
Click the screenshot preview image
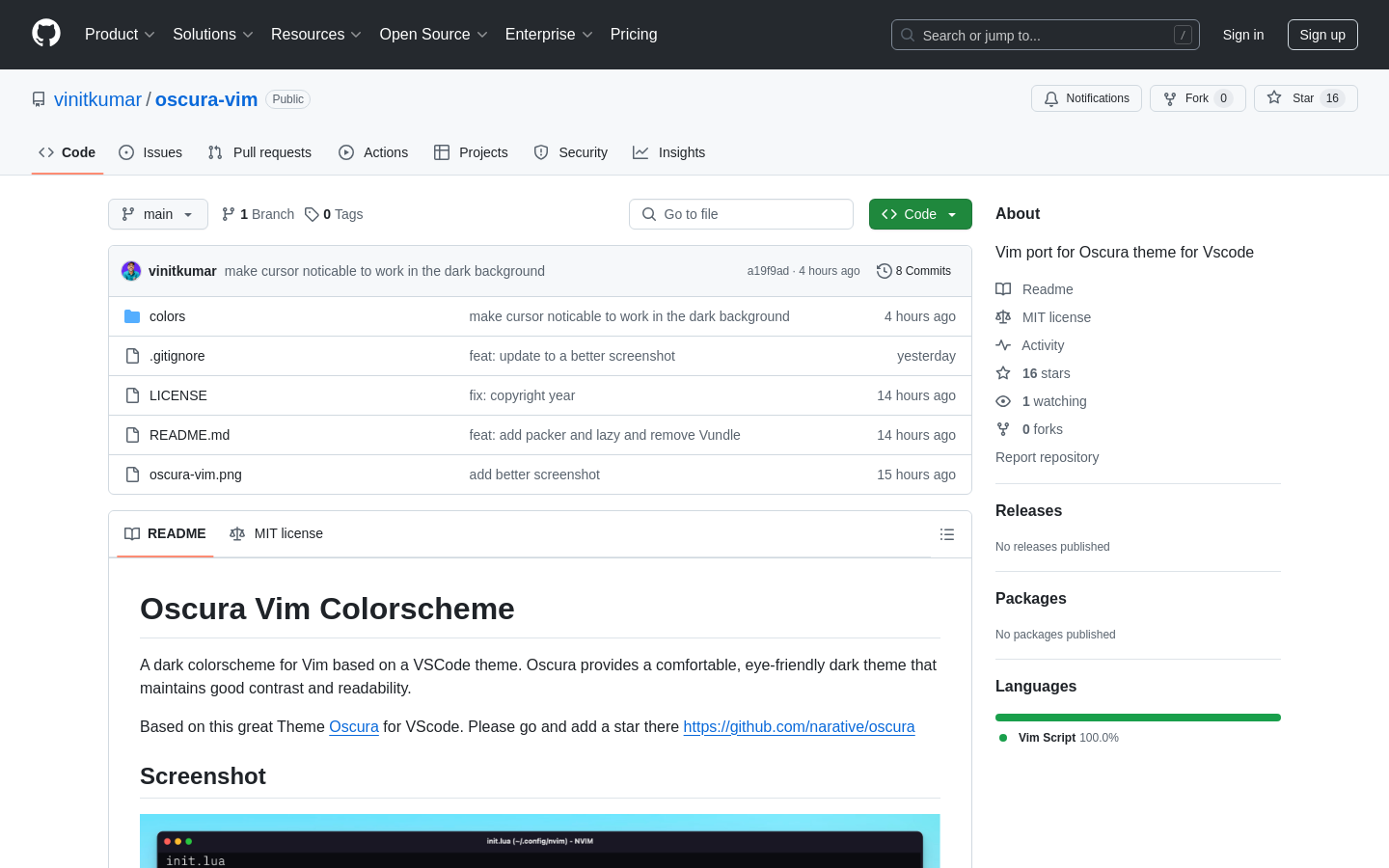[540, 841]
